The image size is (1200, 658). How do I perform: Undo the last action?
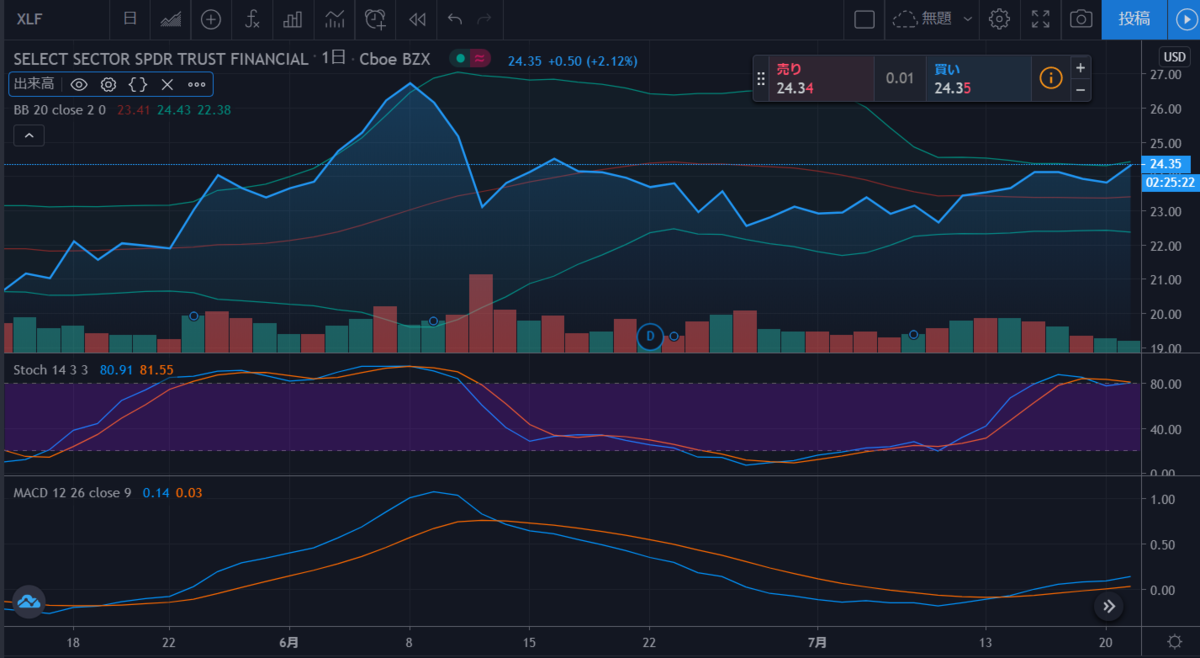[455, 19]
